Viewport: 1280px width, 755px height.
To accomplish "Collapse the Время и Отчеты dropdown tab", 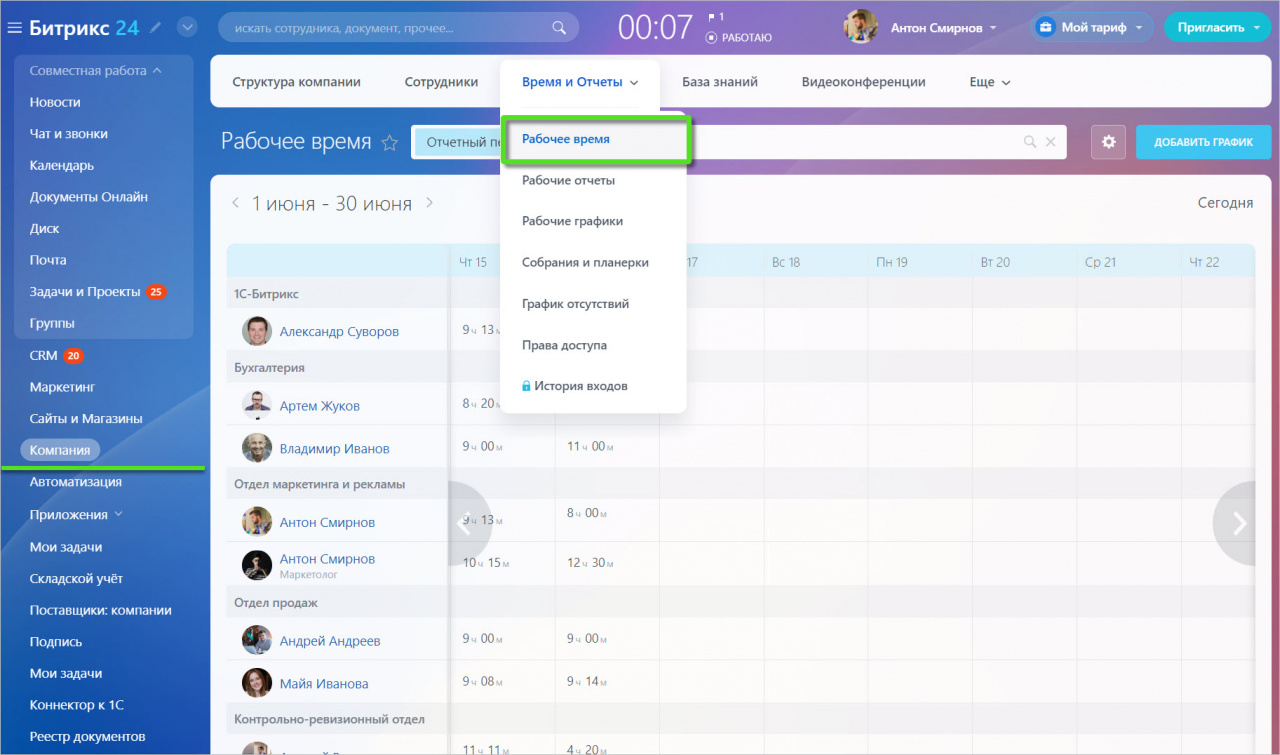I will pyautogui.click(x=580, y=82).
